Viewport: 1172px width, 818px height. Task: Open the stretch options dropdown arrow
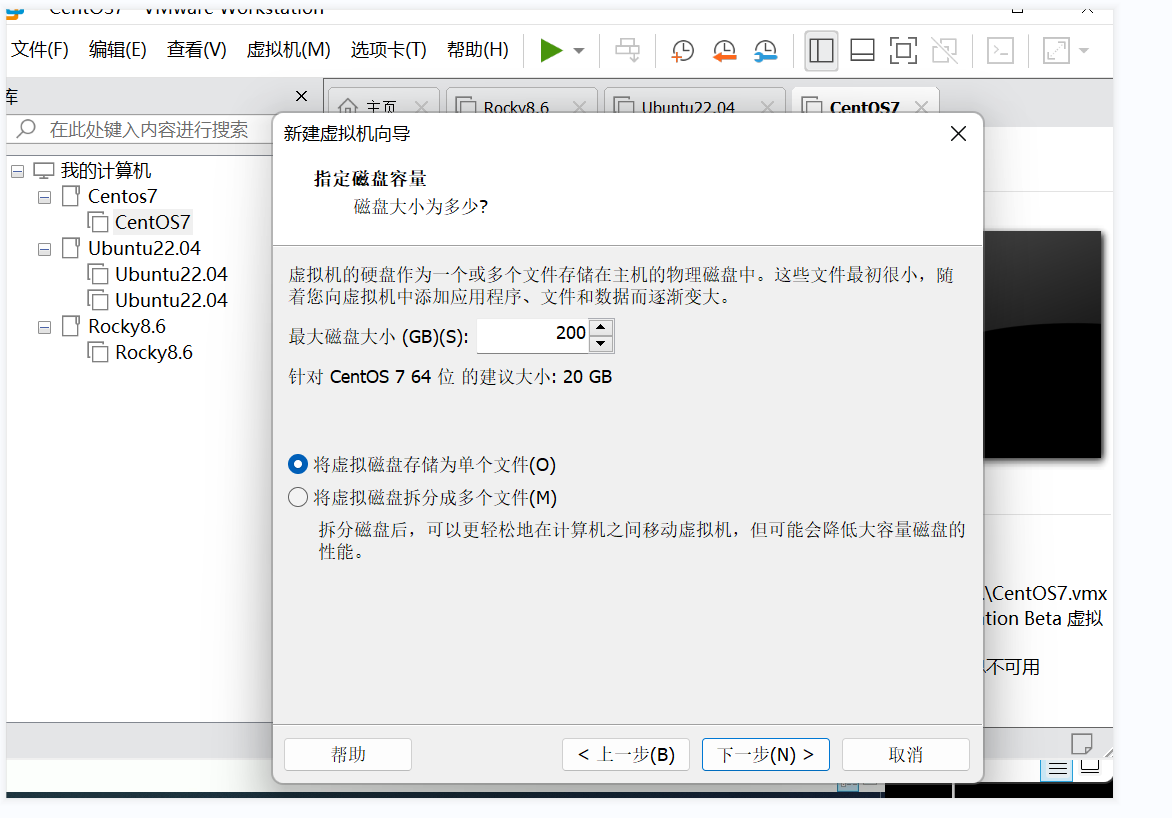[x=1084, y=51]
